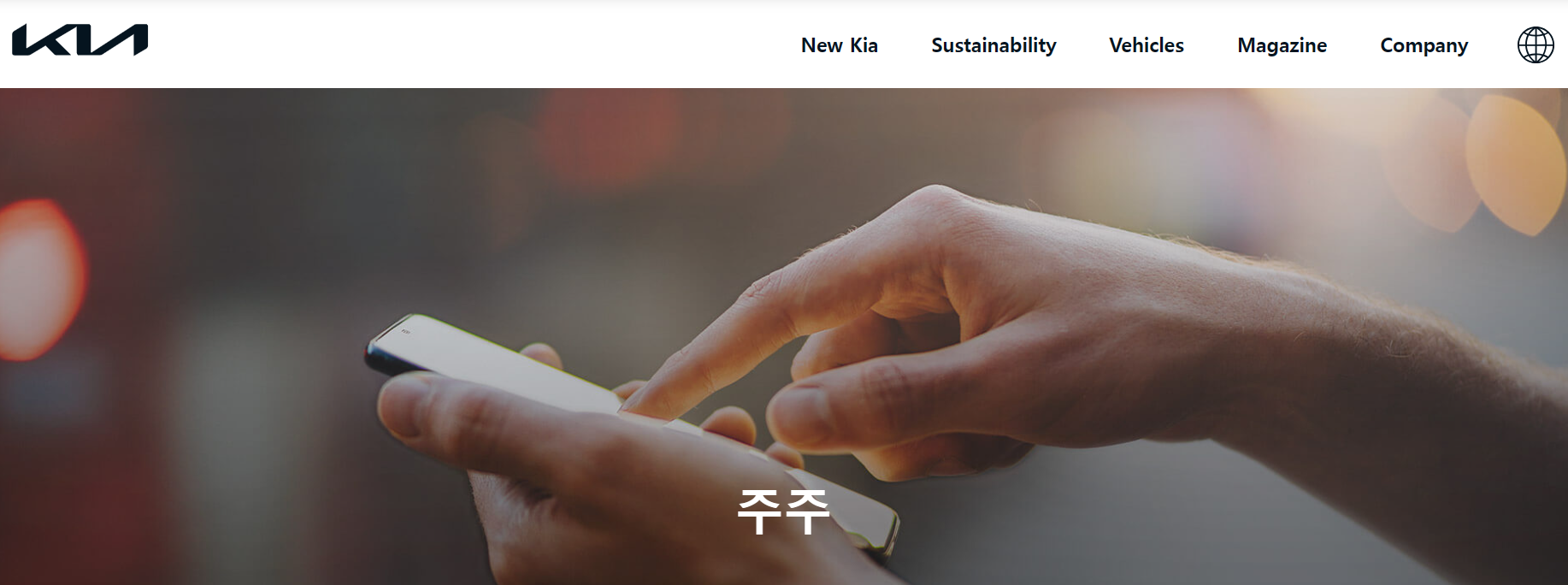
Task: Expand the Magazine navigation menu
Action: (1282, 45)
